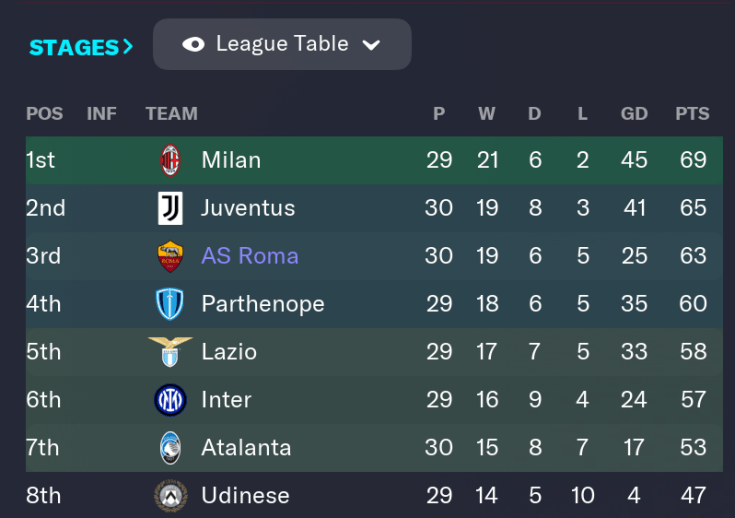Image resolution: width=735 pixels, height=518 pixels.
Task: Click the TEAM column header
Action: point(171,114)
